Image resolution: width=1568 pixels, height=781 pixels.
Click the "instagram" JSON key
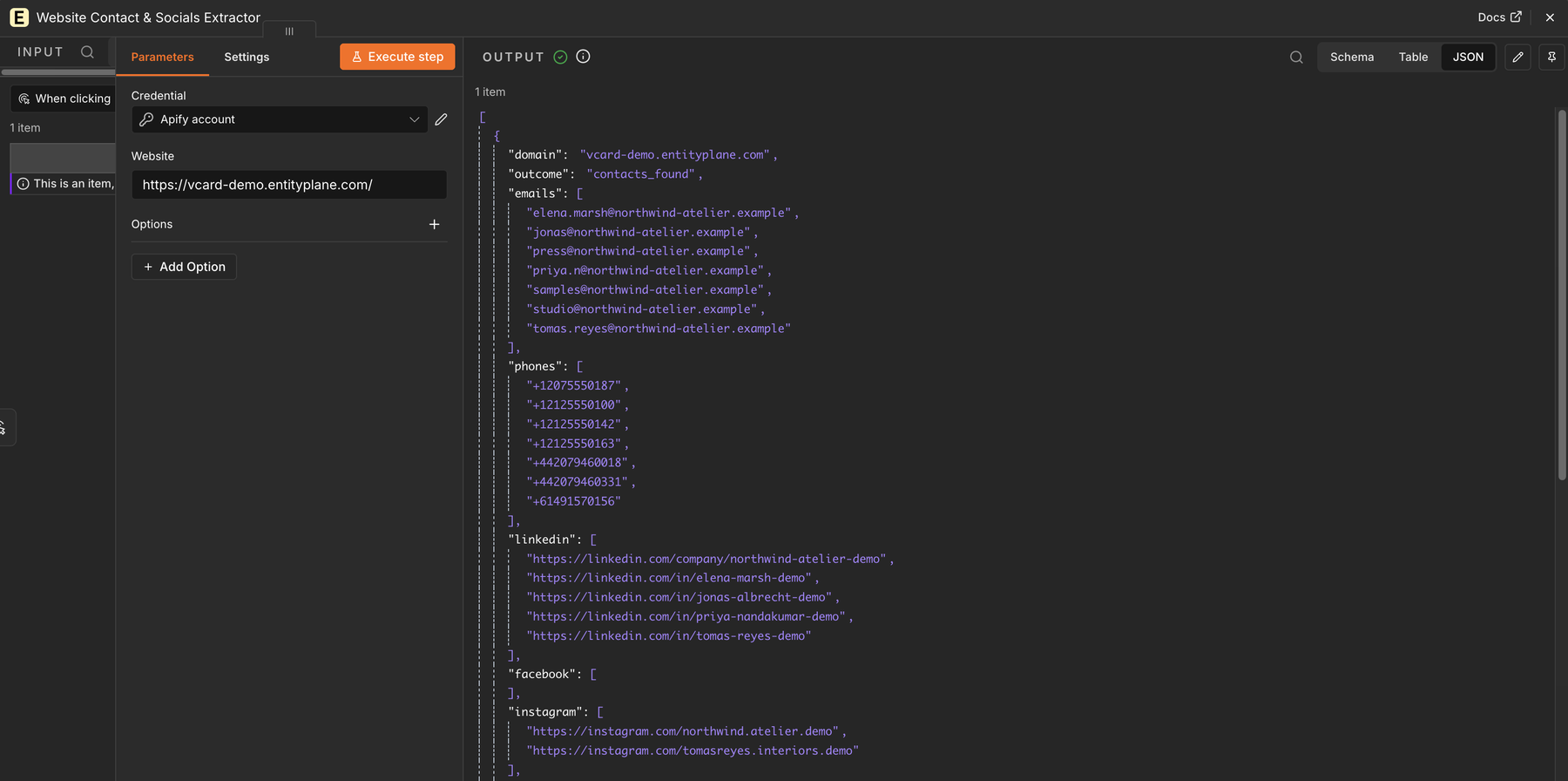tap(544, 712)
